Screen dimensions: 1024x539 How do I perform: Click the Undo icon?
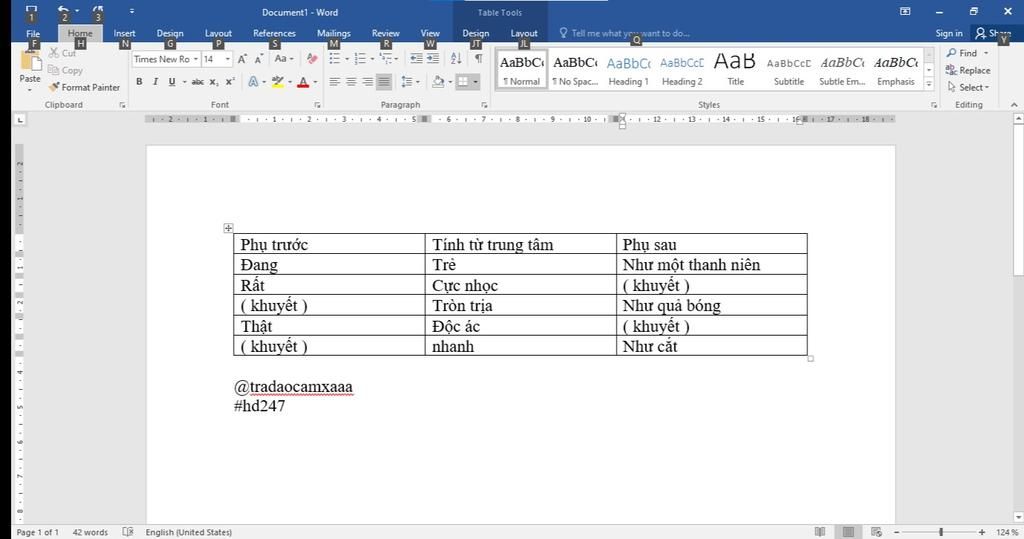[63, 11]
